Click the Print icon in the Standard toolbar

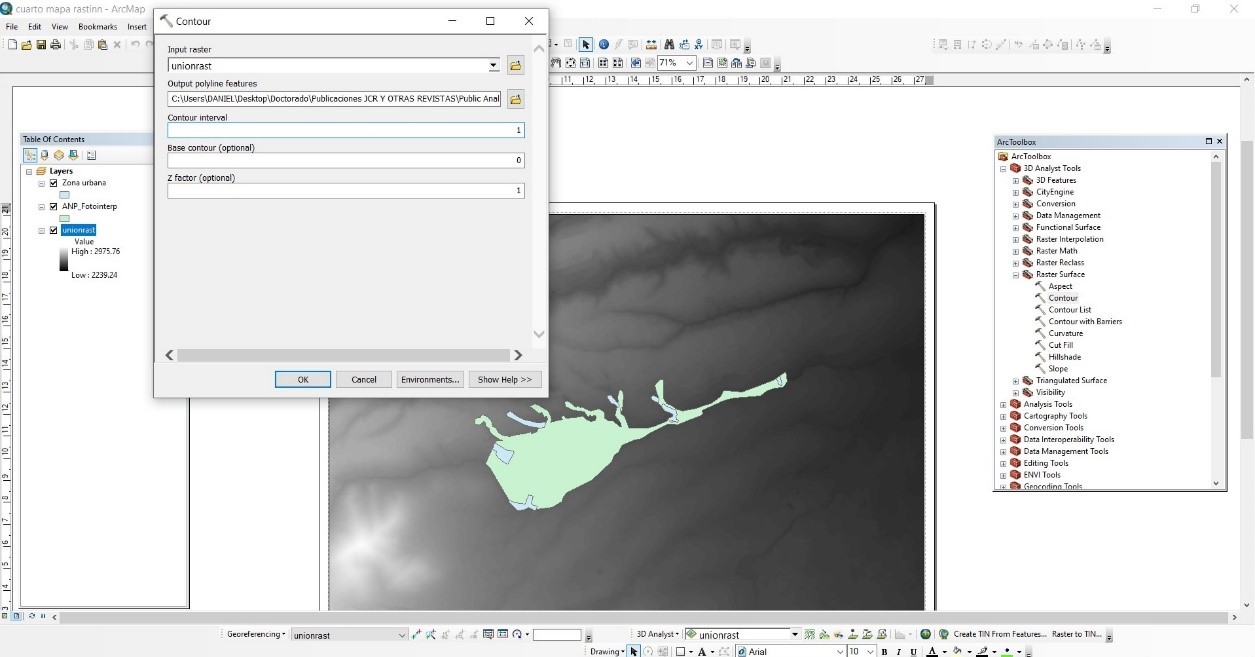(x=55, y=45)
